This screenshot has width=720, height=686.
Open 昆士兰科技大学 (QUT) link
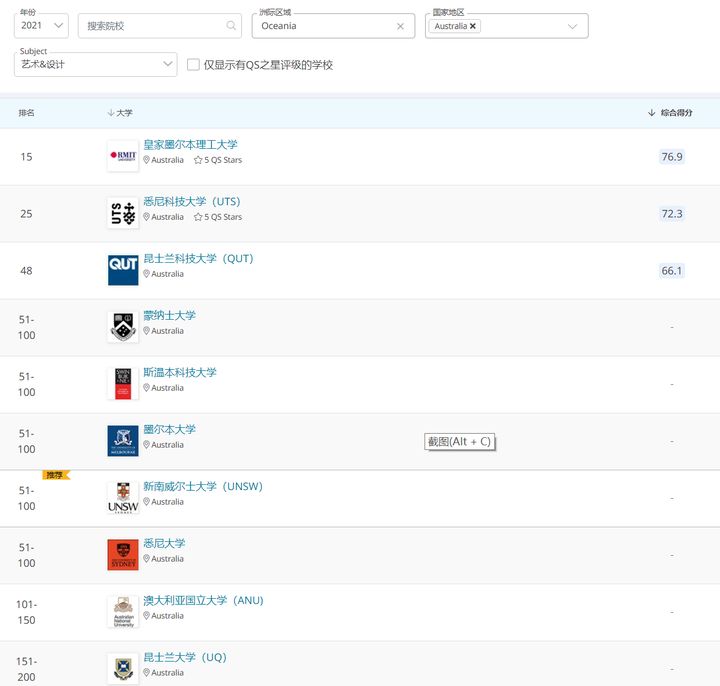tap(198, 259)
